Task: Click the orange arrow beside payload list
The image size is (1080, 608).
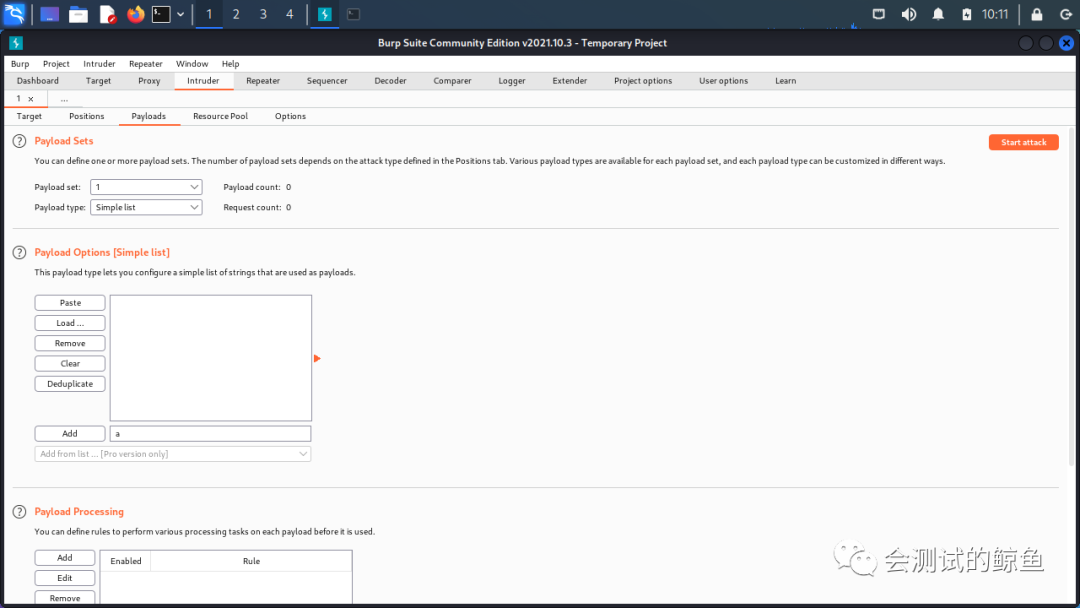Action: tap(317, 358)
